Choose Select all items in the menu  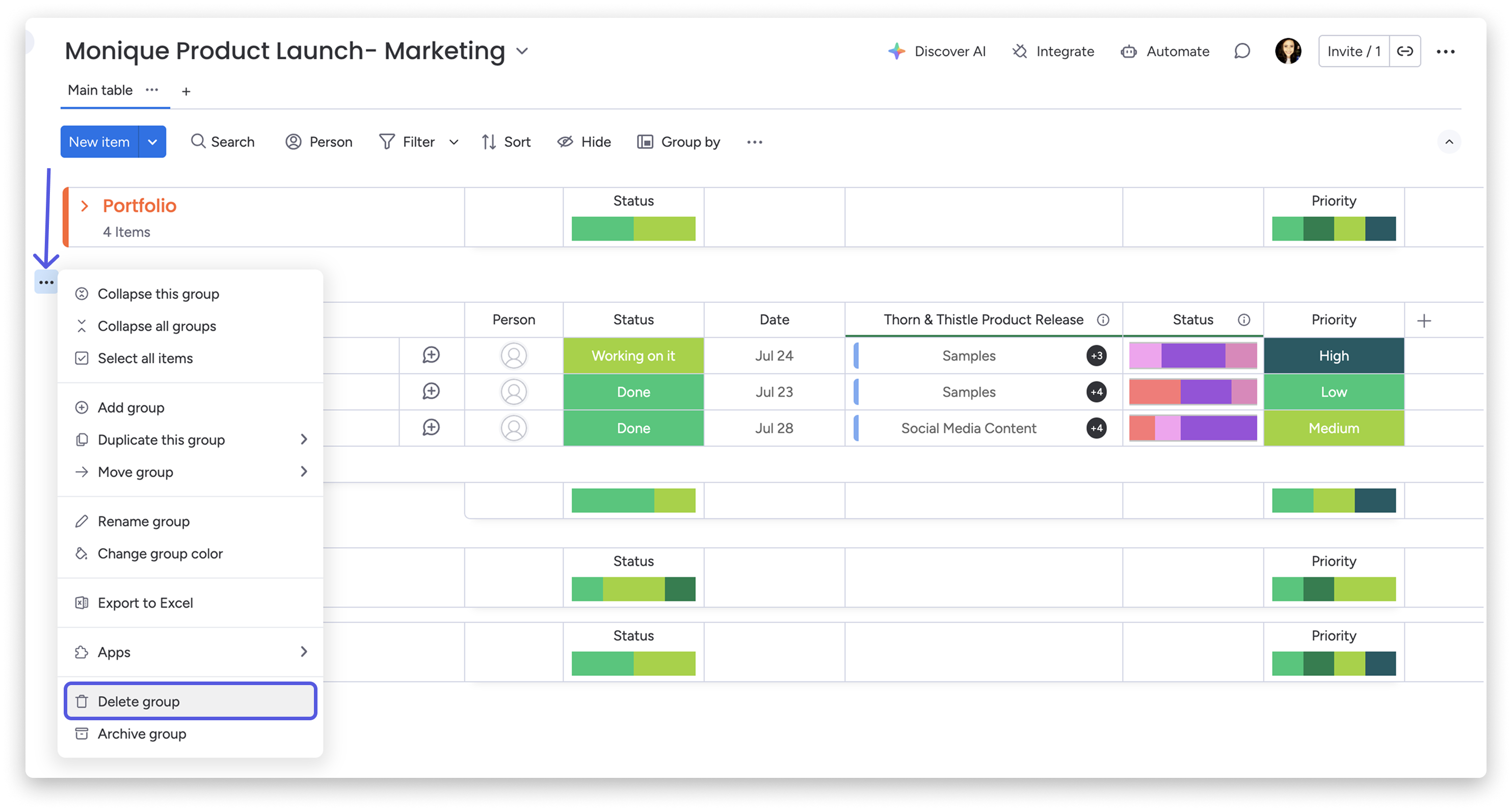click(x=145, y=358)
